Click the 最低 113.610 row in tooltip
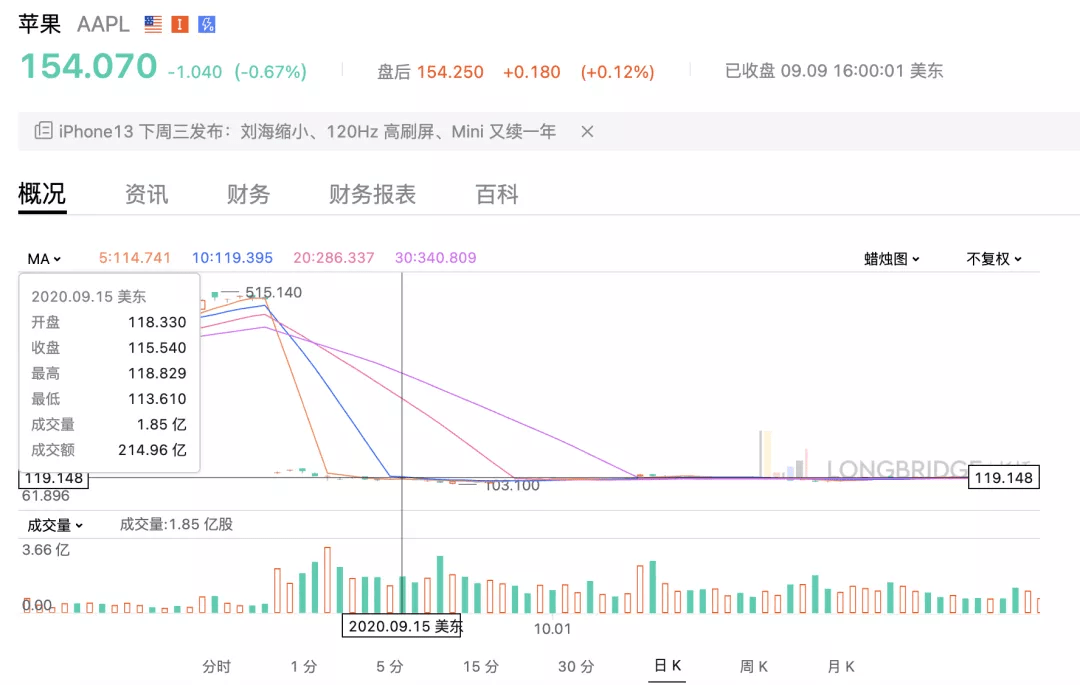 (109, 399)
